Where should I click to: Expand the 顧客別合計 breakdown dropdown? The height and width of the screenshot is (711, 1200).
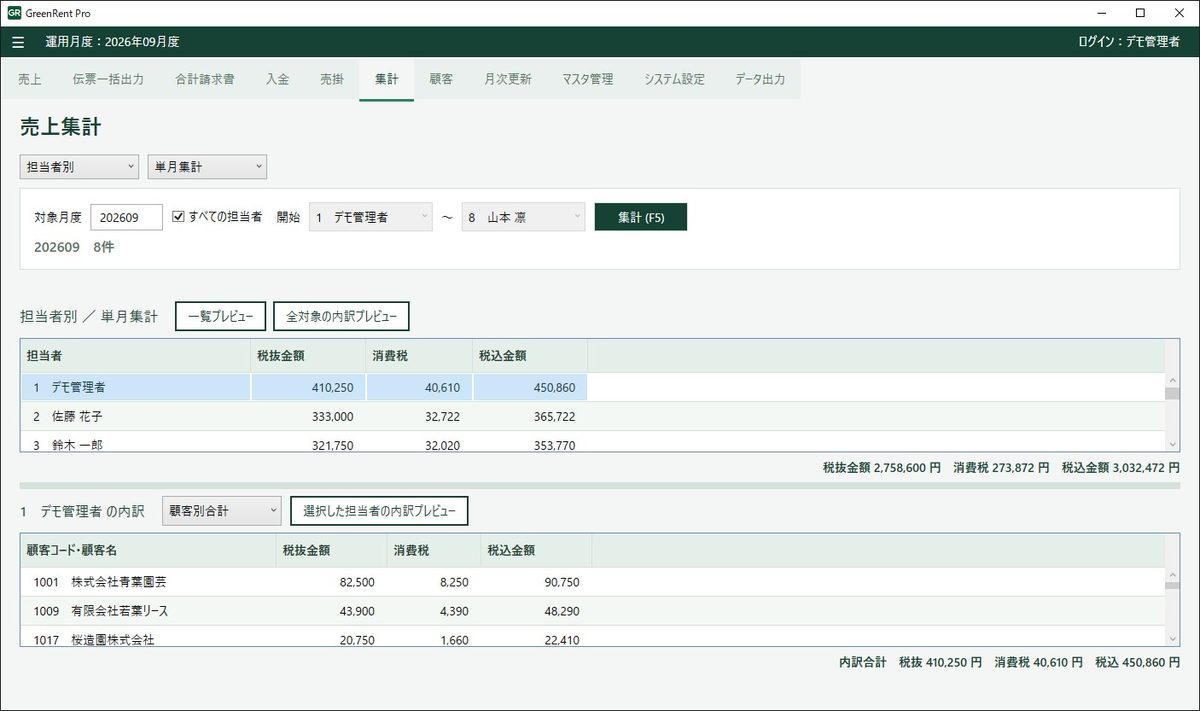tap(222, 511)
